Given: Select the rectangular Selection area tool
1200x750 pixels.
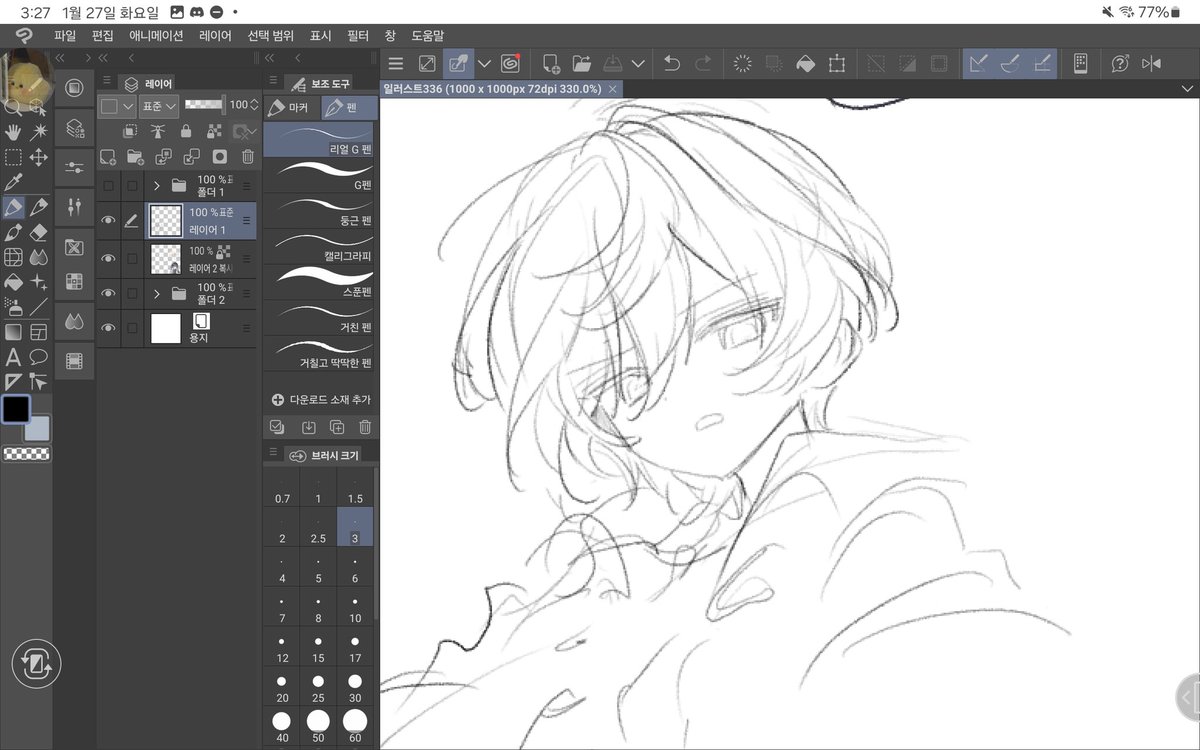Looking at the screenshot, I should (13, 157).
